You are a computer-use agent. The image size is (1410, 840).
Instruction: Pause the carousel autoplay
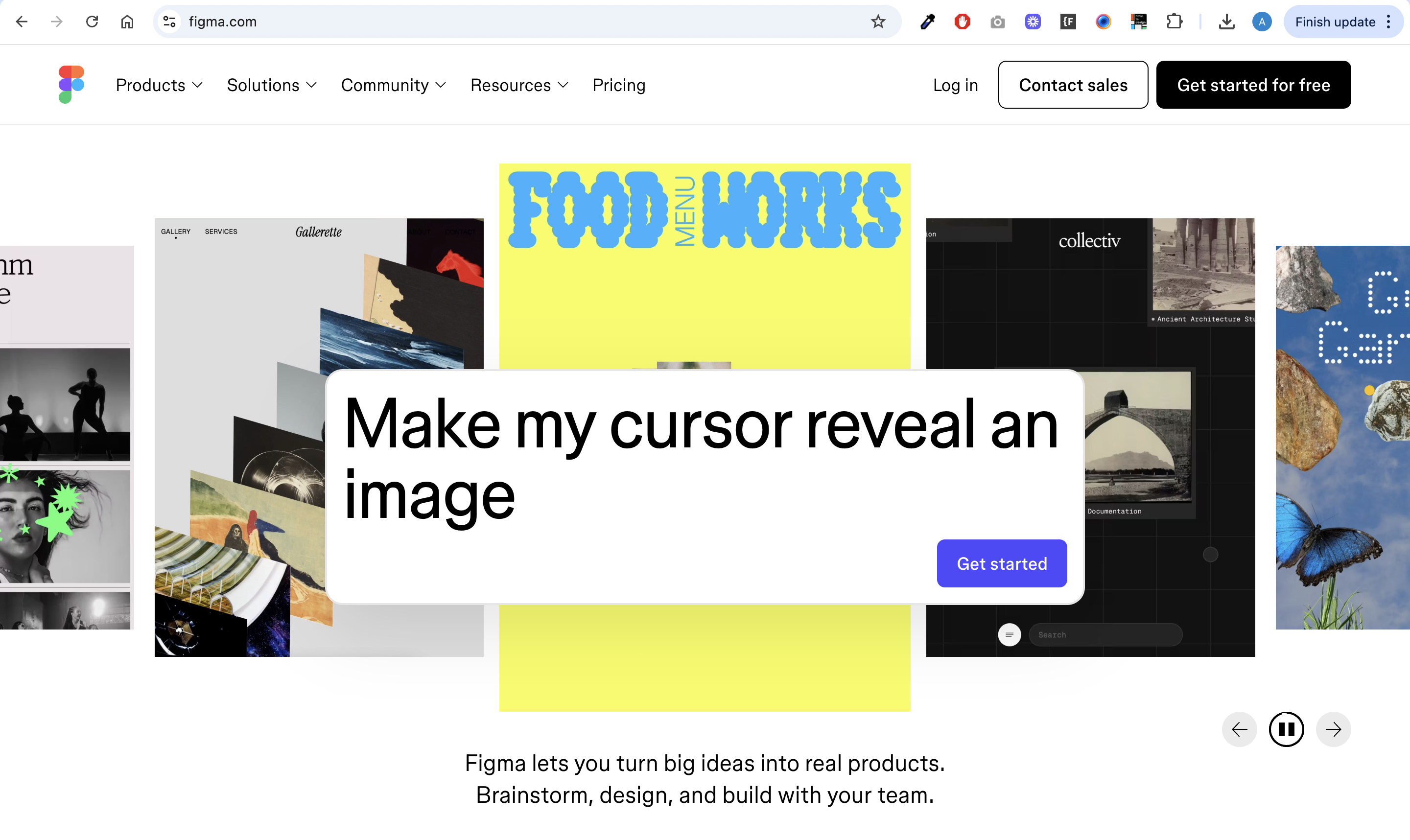(x=1286, y=729)
